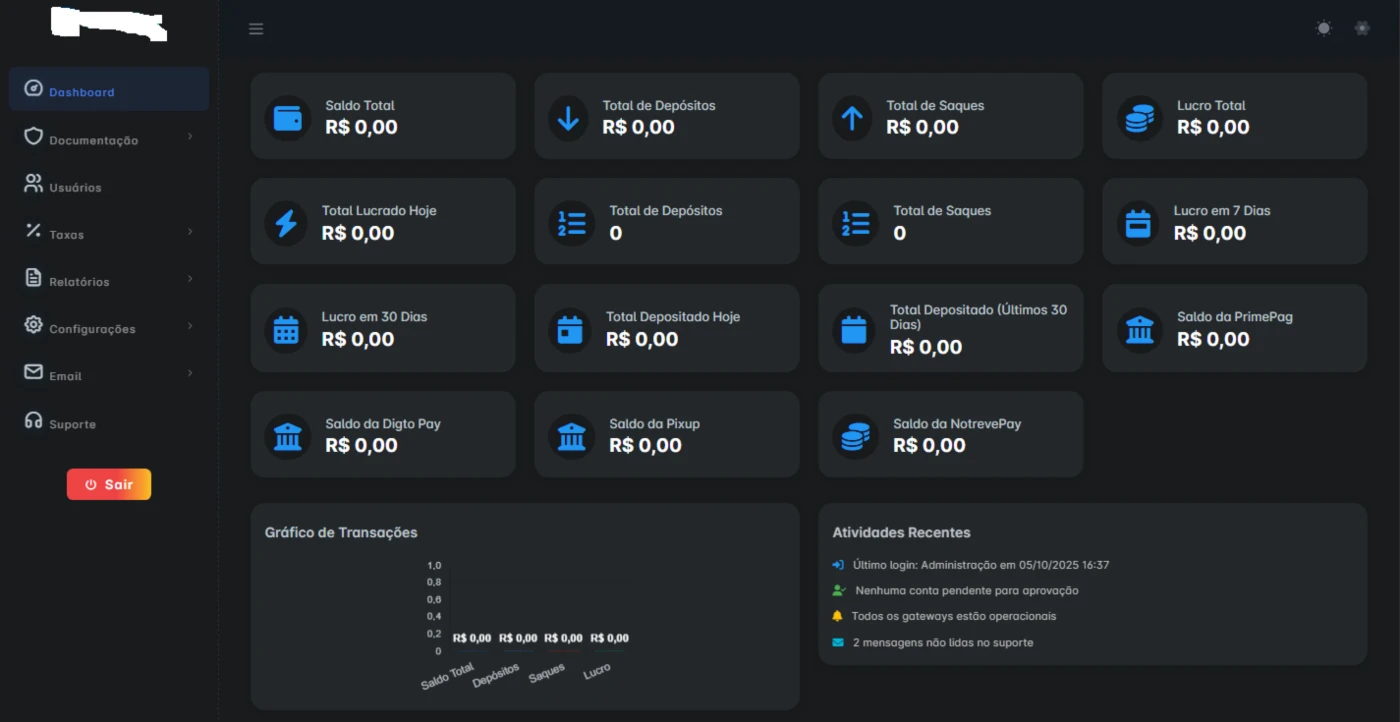Image resolution: width=1400 pixels, height=722 pixels.
Task: Expand the Relatórios submenu chevron
Action: pos(190,279)
